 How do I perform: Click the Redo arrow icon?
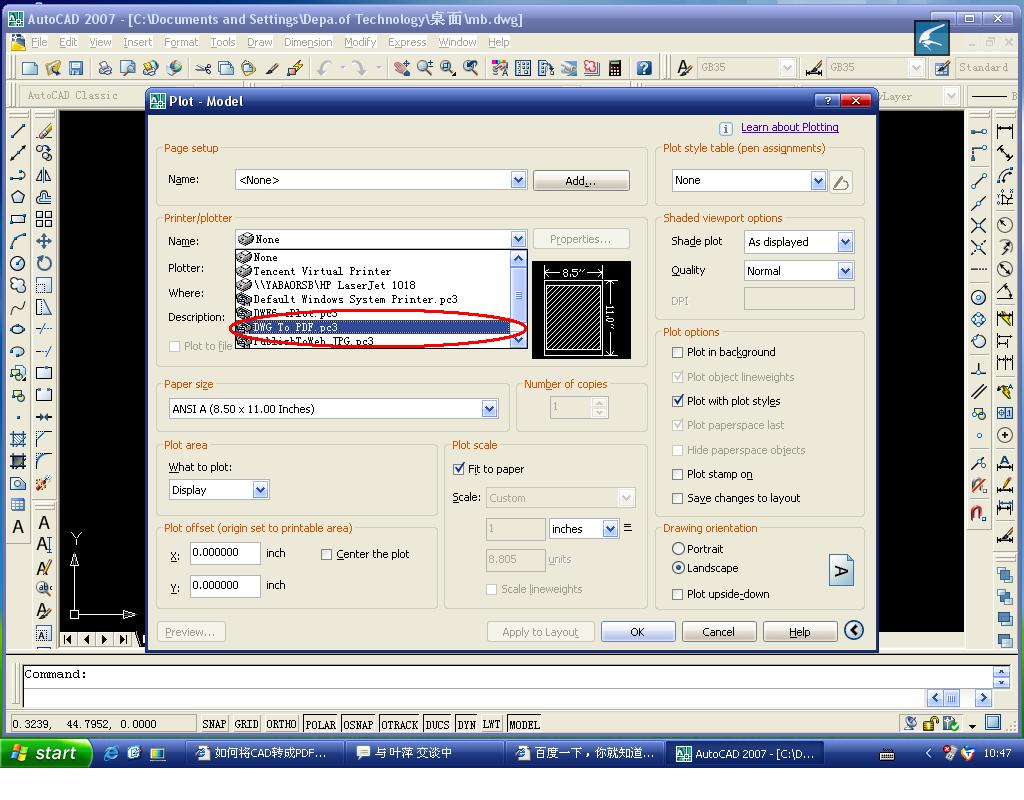359,67
